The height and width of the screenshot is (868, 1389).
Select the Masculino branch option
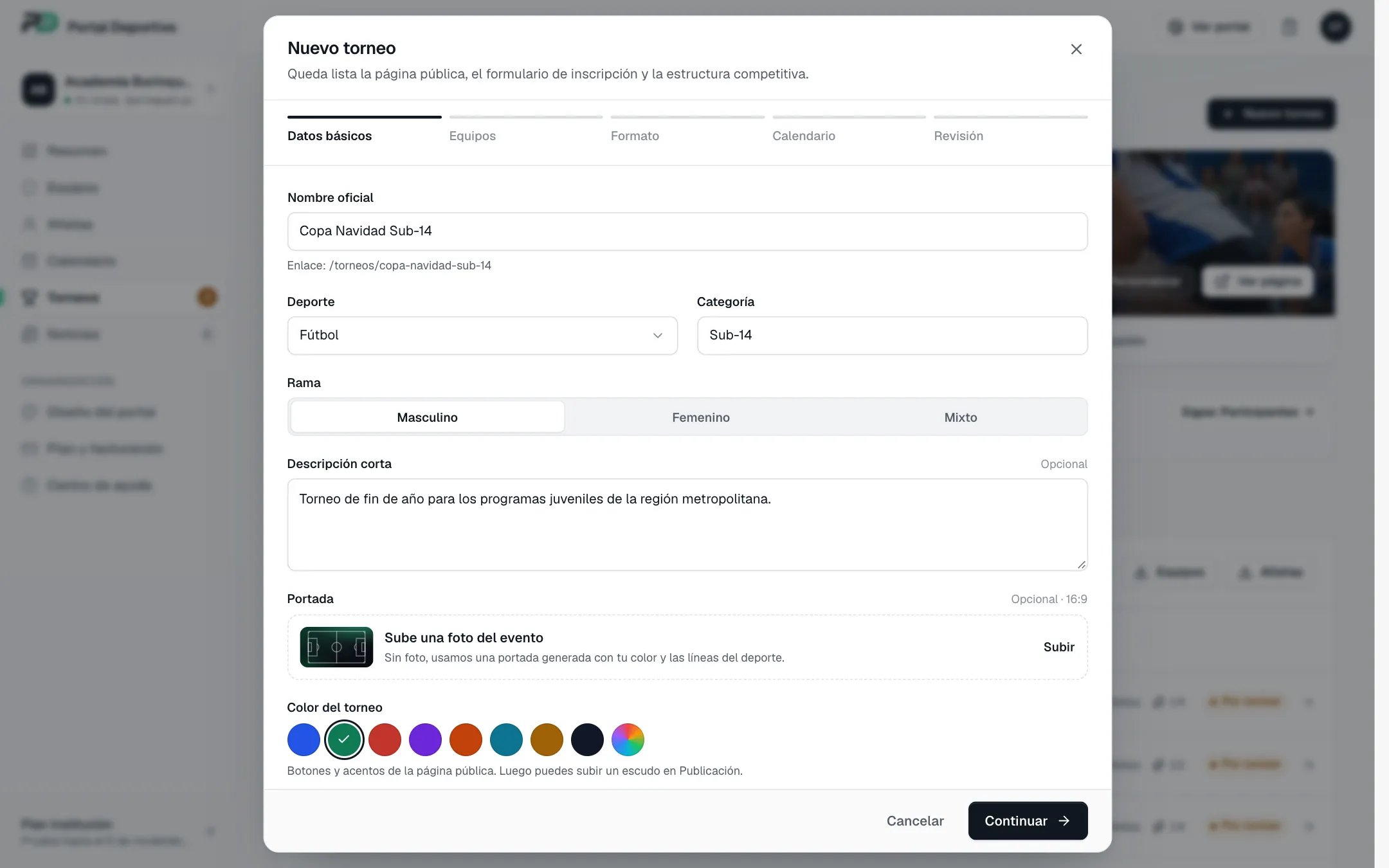click(x=428, y=417)
